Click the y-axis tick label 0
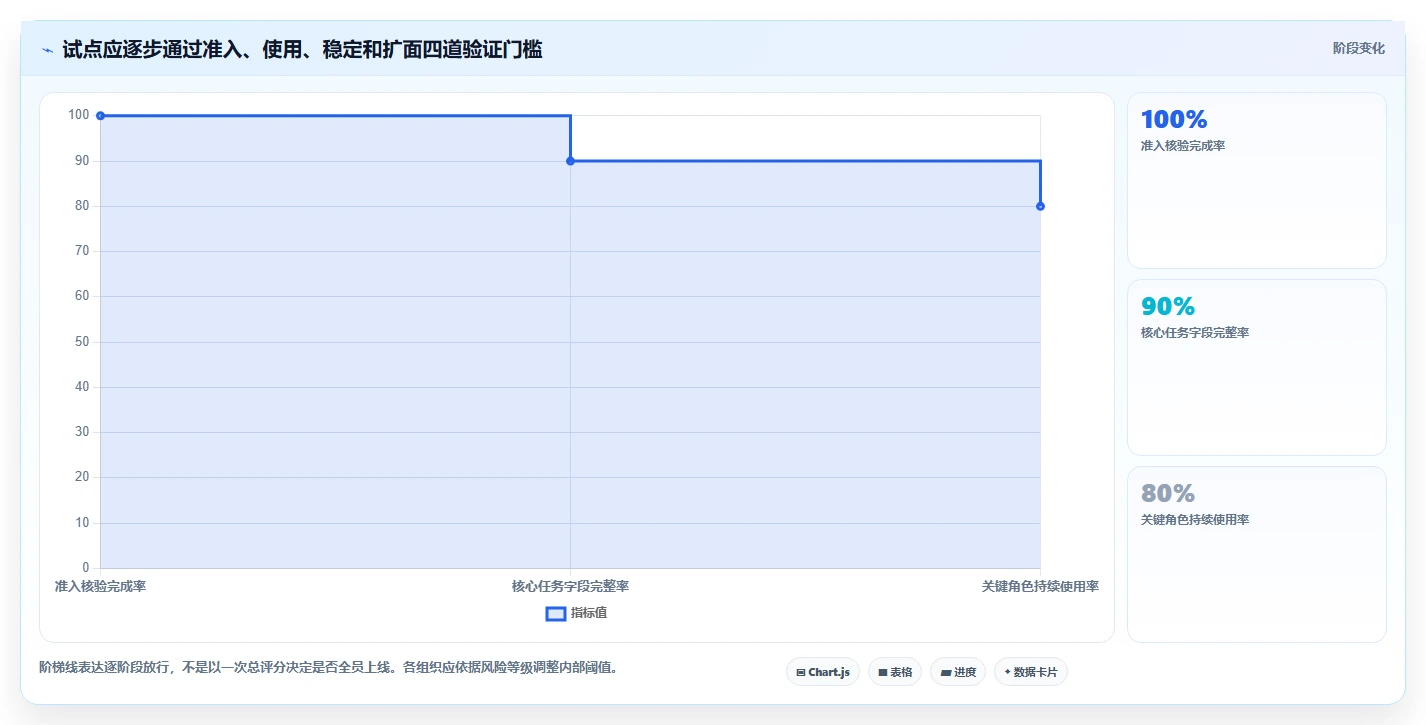Image resolution: width=1426 pixels, height=725 pixels. 86,568
